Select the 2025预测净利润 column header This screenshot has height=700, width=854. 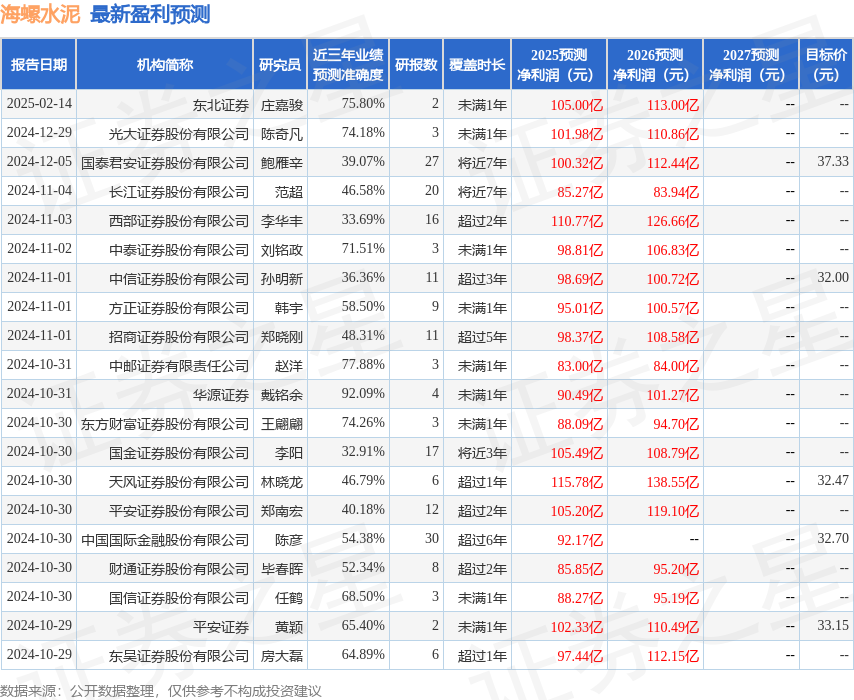tap(559, 64)
